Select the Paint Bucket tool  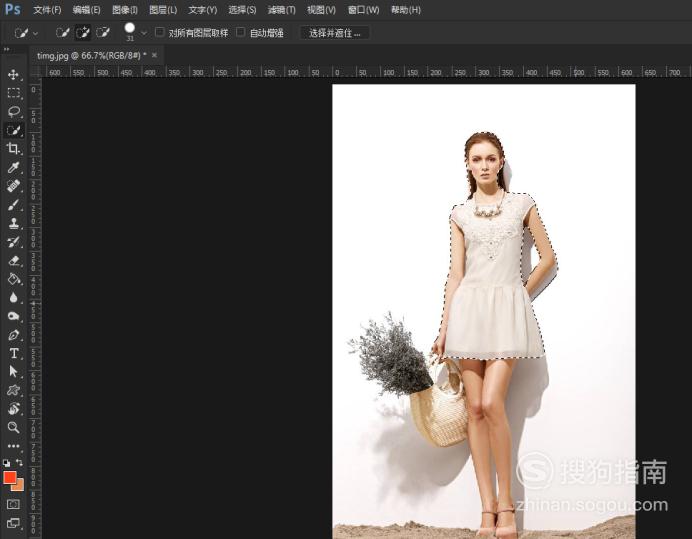(13, 279)
